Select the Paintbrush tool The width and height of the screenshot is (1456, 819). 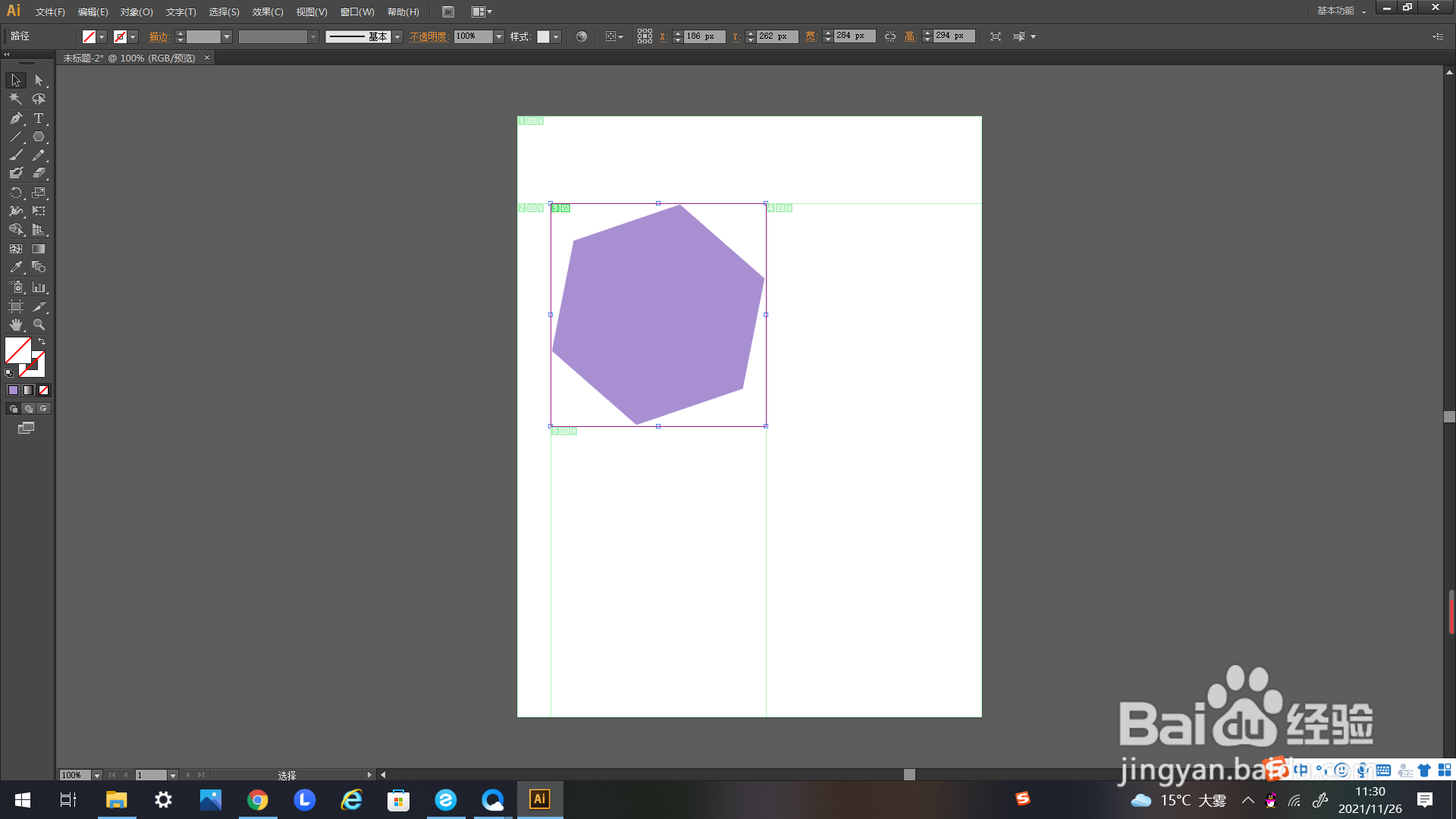tap(16, 155)
